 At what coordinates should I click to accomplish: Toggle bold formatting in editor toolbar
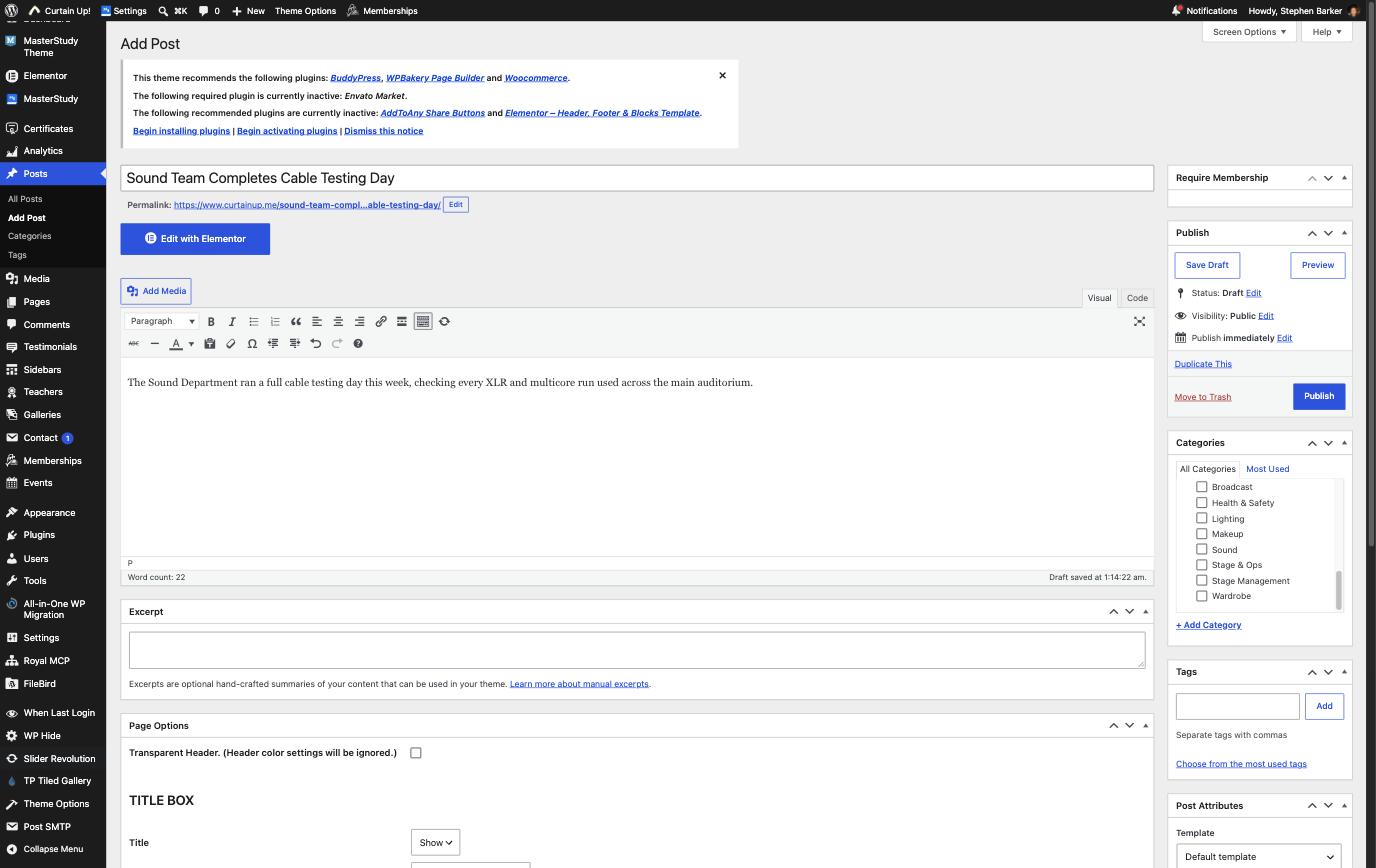(211, 322)
